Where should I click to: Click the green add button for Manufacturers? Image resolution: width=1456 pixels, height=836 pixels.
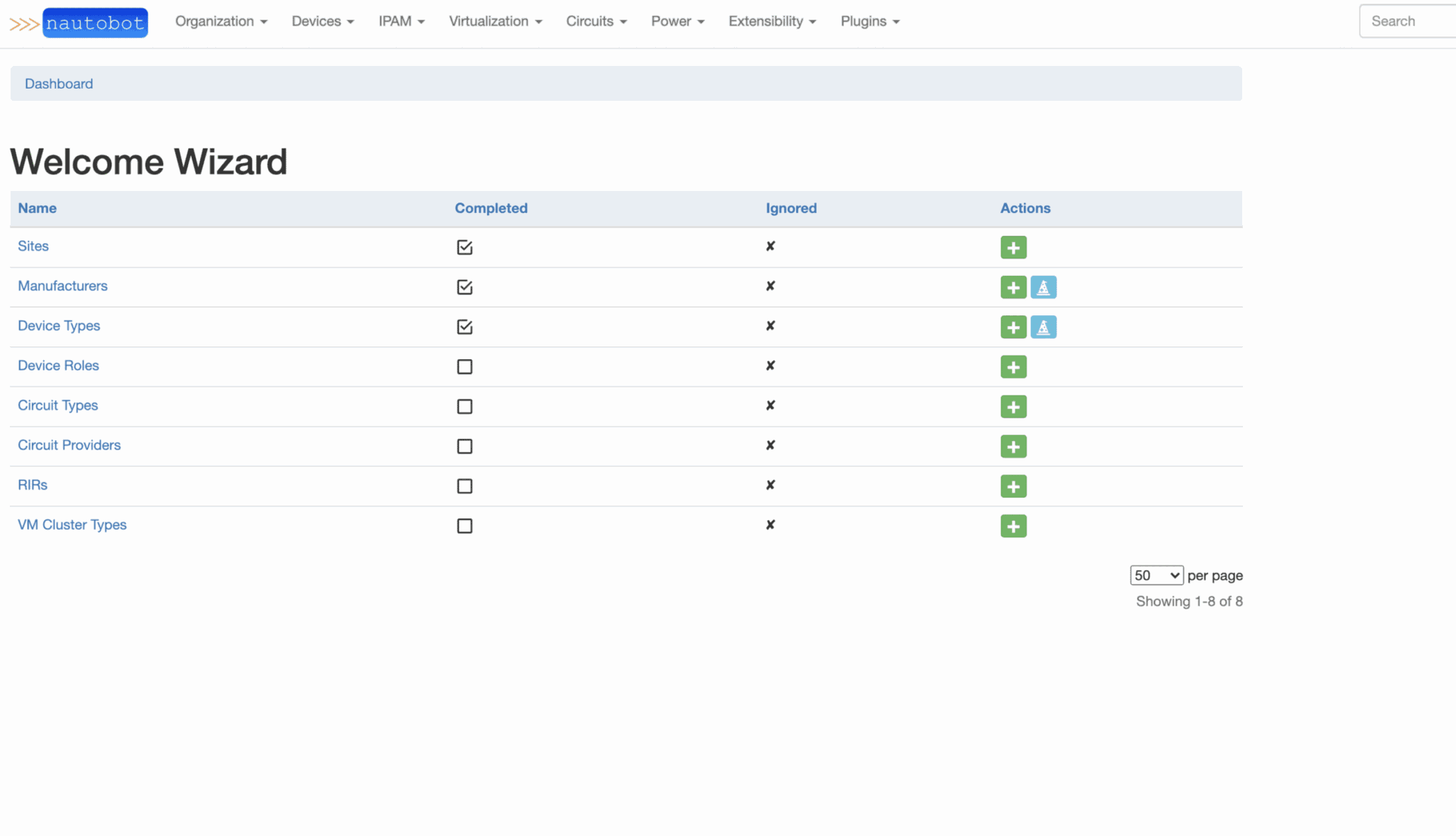(x=1013, y=287)
